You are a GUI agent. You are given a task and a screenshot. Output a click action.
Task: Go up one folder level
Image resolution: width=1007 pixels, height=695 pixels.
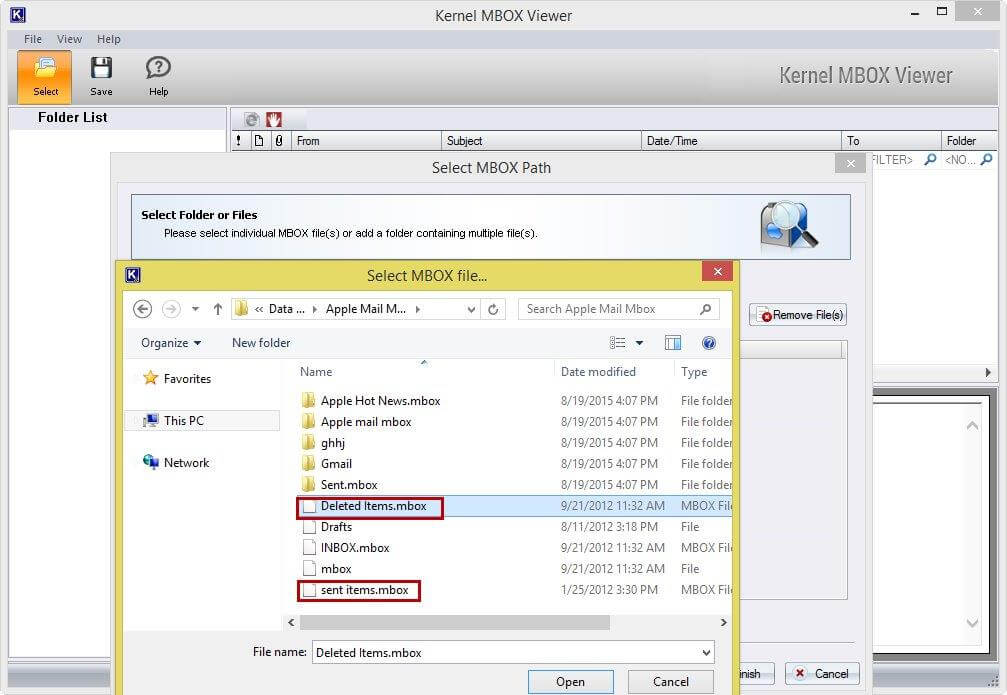point(218,309)
